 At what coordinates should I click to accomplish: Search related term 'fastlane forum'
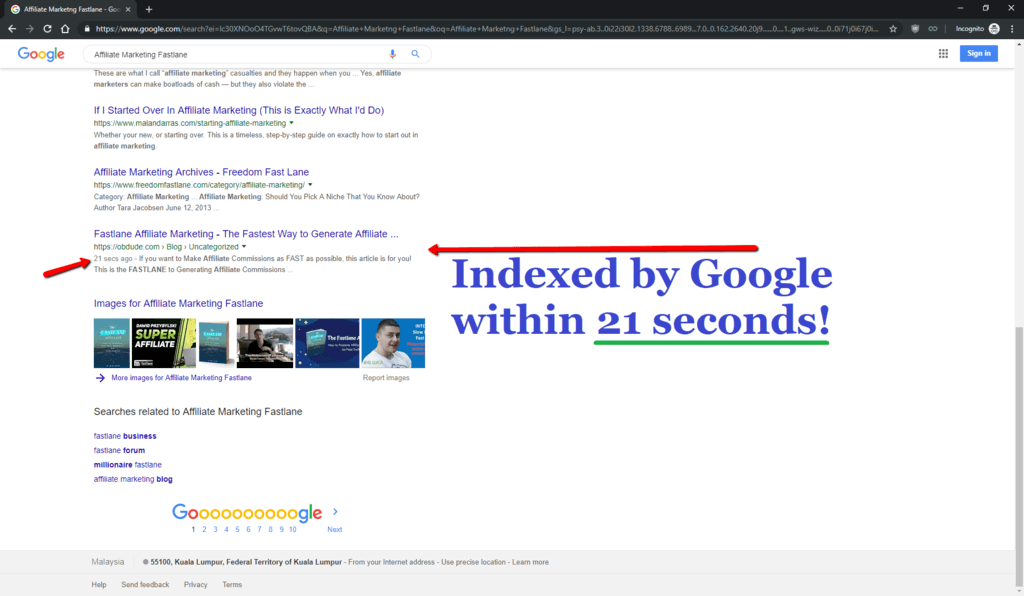119,450
